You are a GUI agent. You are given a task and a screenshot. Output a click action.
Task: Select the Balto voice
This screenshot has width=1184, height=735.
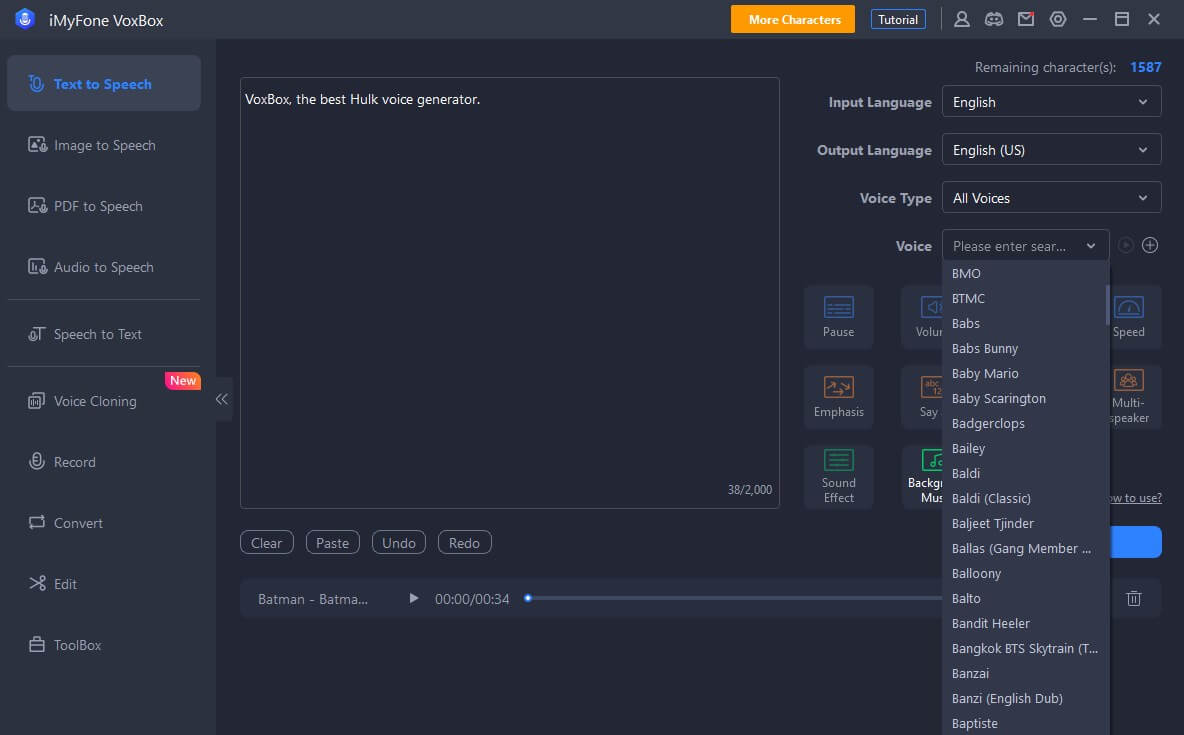point(1025,598)
